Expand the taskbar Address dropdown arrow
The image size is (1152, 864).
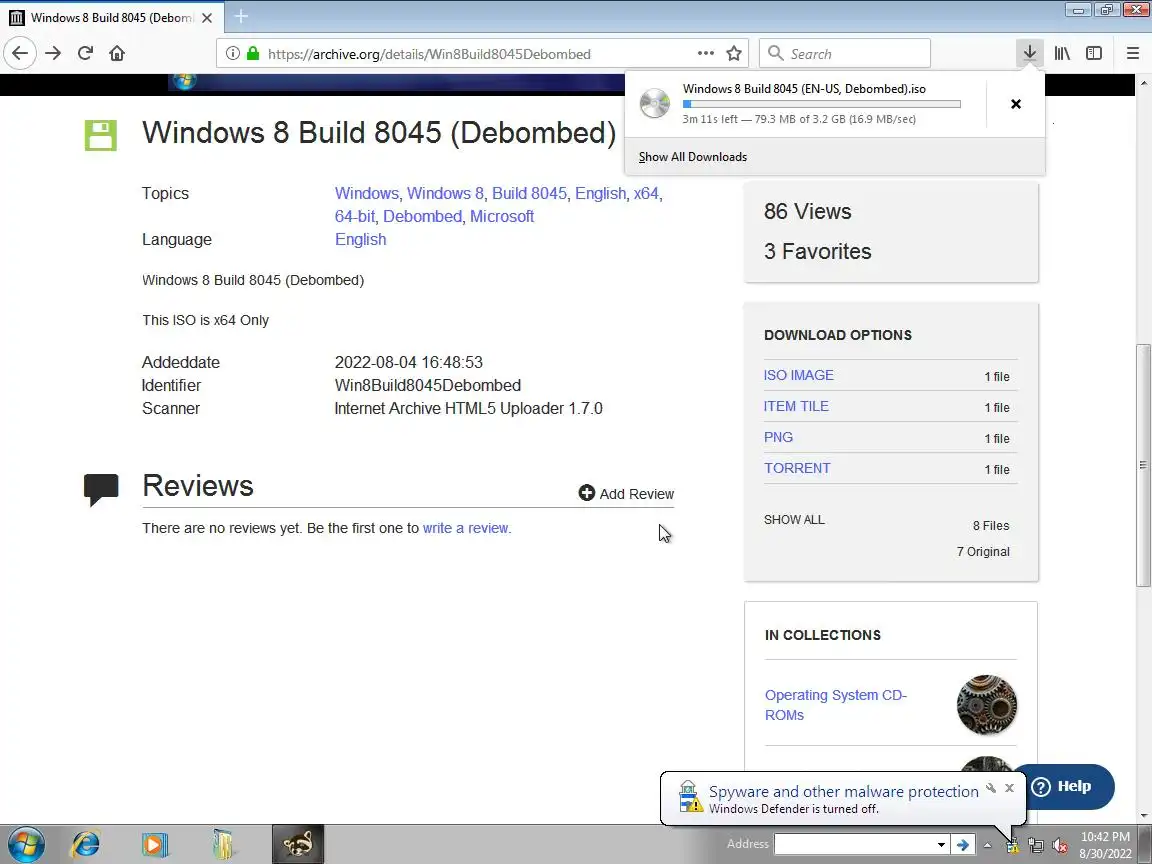(940, 845)
